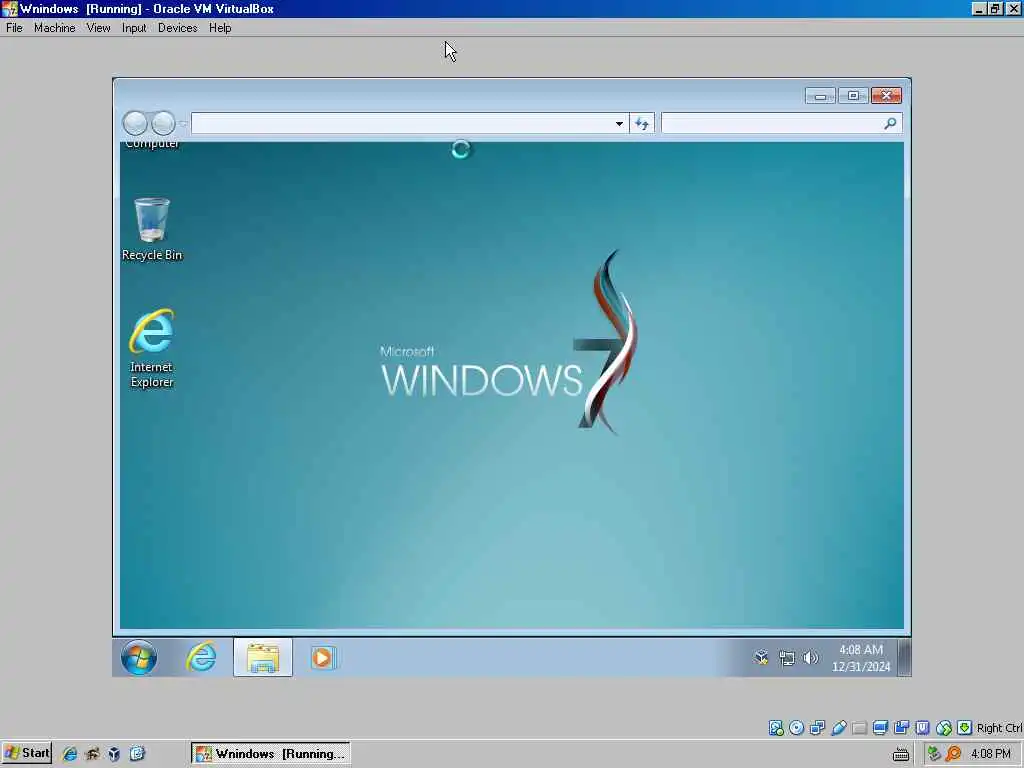
Task: Click the Right Ctrl host key label
Action: coord(999,728)
